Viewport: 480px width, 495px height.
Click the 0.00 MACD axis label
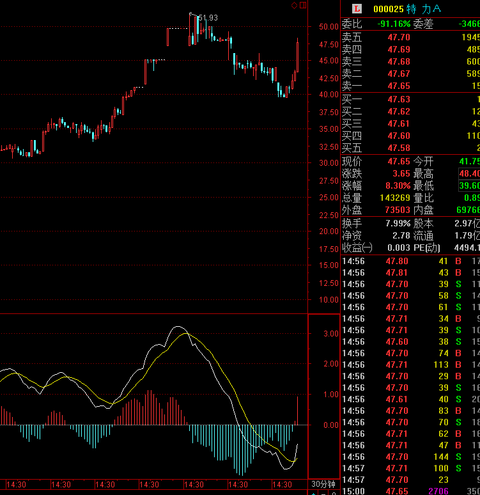(331, 425)
